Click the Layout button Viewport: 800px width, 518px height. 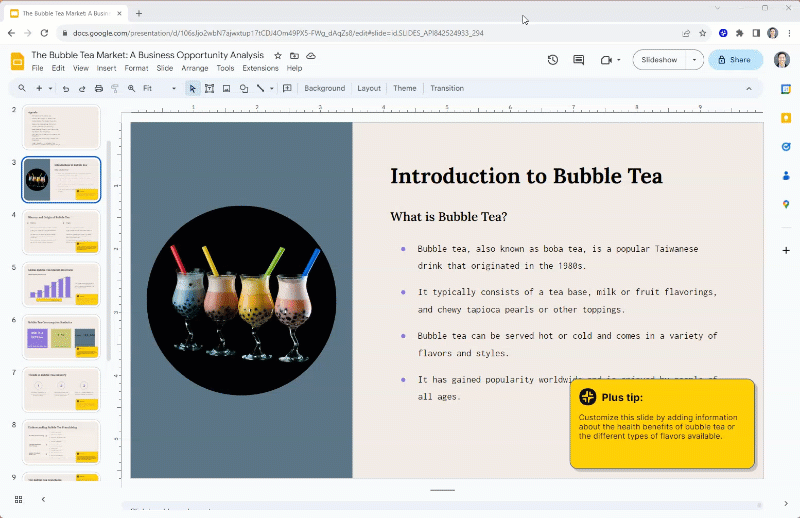(369, 88)
